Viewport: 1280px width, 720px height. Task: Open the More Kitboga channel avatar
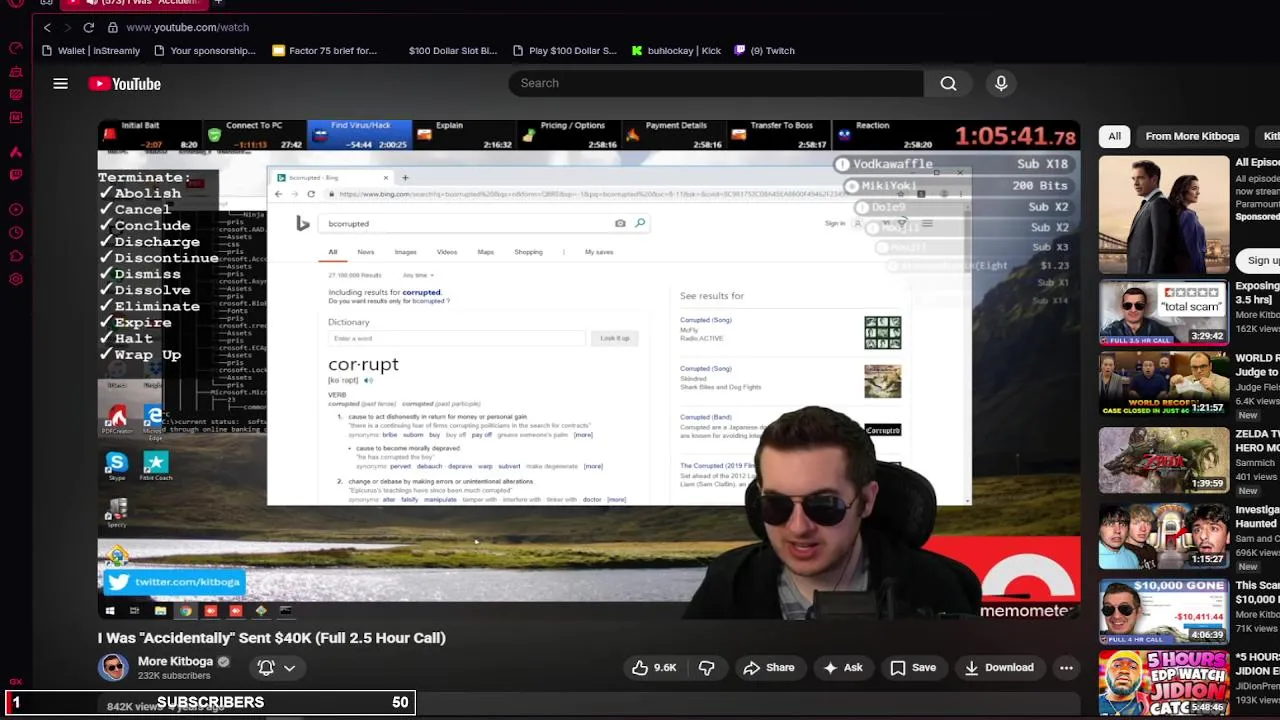click(113, 667)
